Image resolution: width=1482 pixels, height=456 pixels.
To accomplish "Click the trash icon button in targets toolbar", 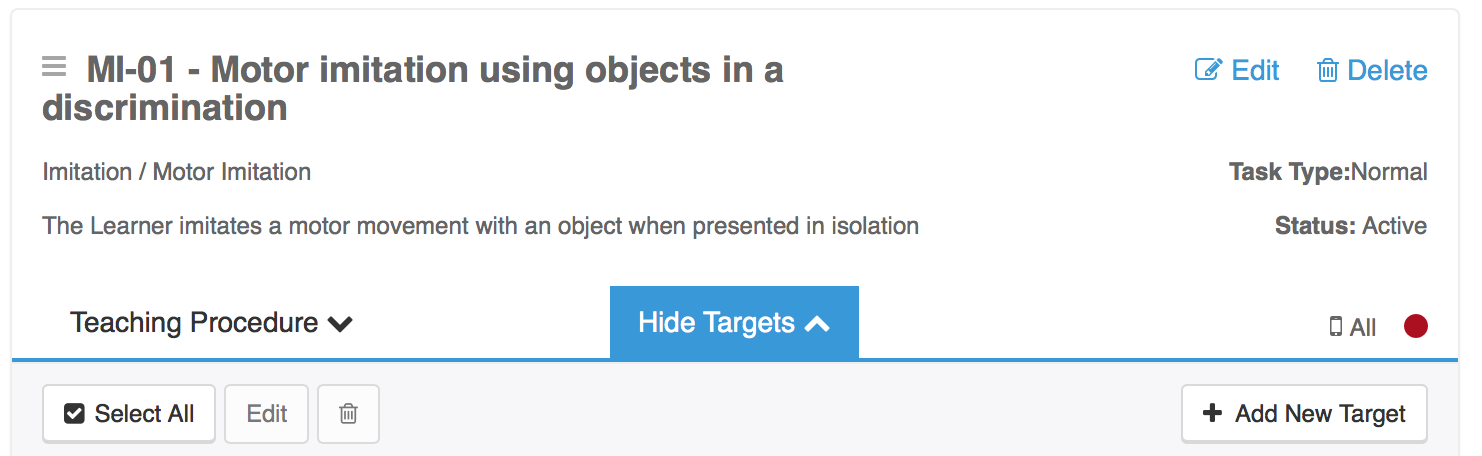I will pos(348,414).
